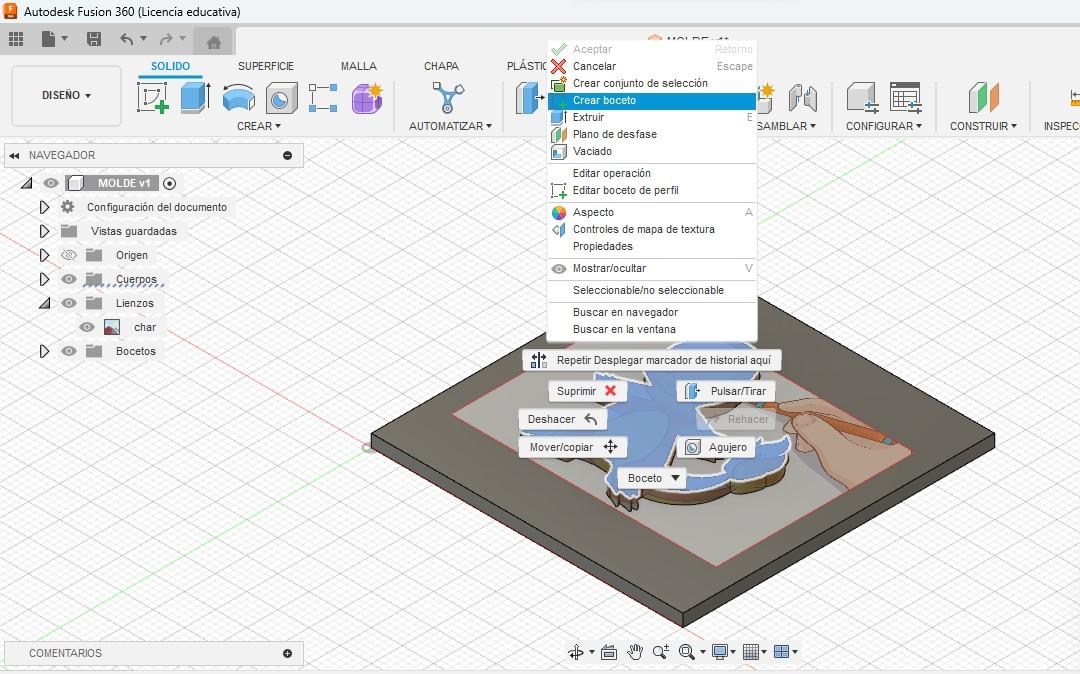The width and height of the screenshot is (1080, 674).
Task: Choose Crear boceto in context menu
Action: [652, 101]
